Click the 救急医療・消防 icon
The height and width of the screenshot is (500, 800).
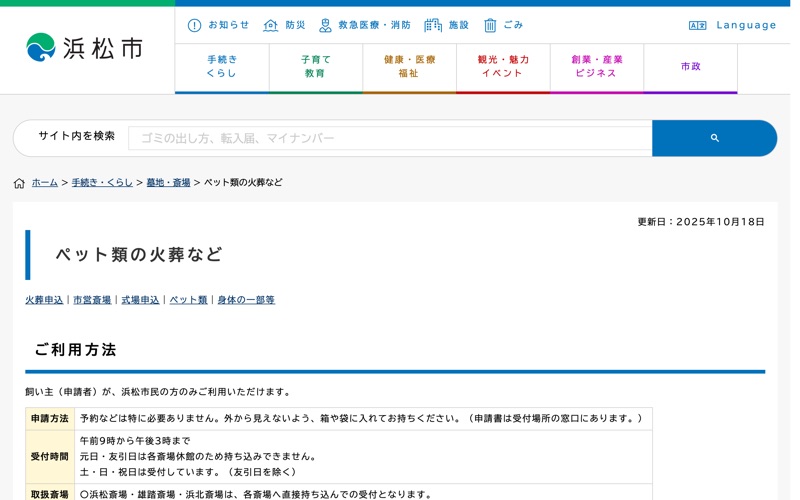[325, 25]
